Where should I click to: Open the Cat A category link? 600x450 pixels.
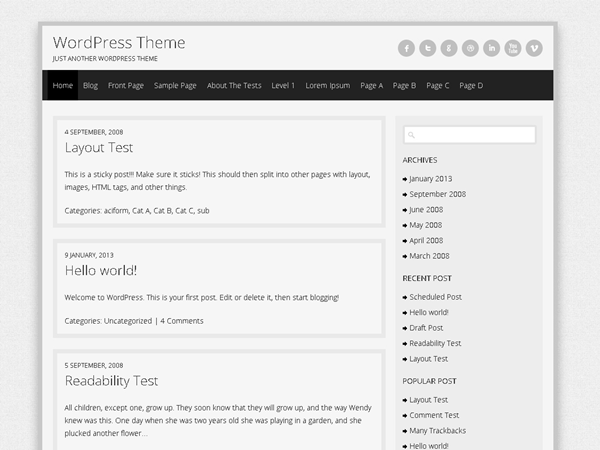141,210
